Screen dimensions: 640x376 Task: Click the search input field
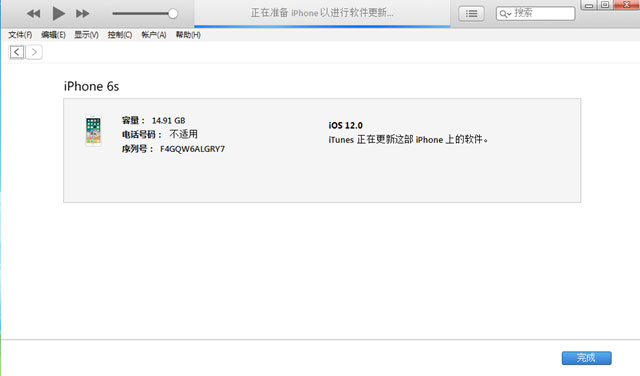[536, 13]
